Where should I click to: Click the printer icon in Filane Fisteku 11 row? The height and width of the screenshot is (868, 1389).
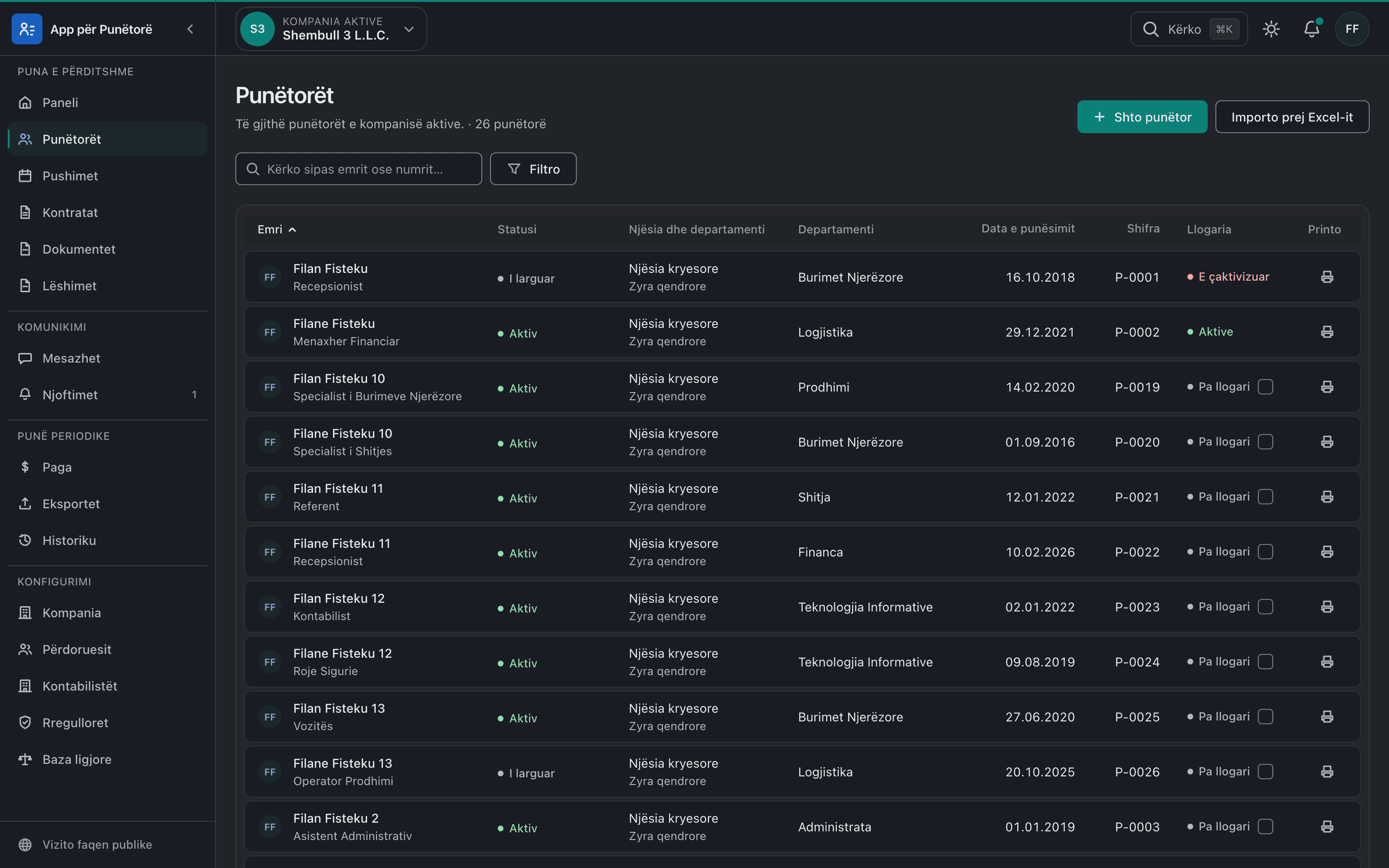click(1326, 552)
